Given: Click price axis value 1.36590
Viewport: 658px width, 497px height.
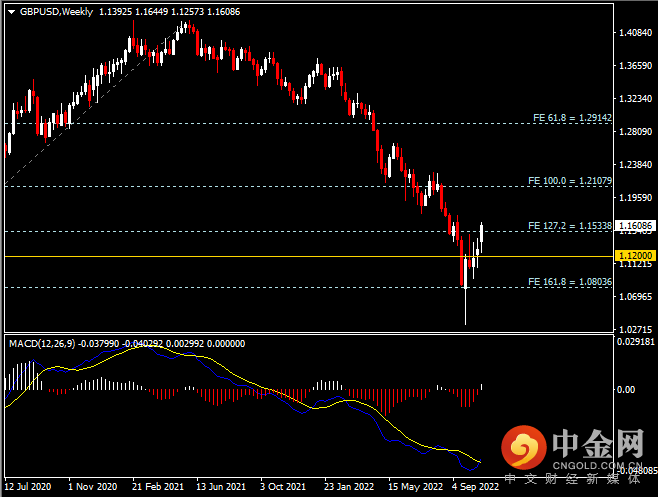Looking at the screenshot, I should (636, 66).
